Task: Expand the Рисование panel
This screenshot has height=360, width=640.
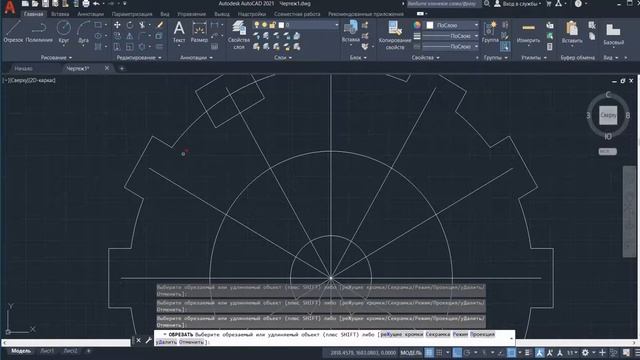Action: point(56,58)
